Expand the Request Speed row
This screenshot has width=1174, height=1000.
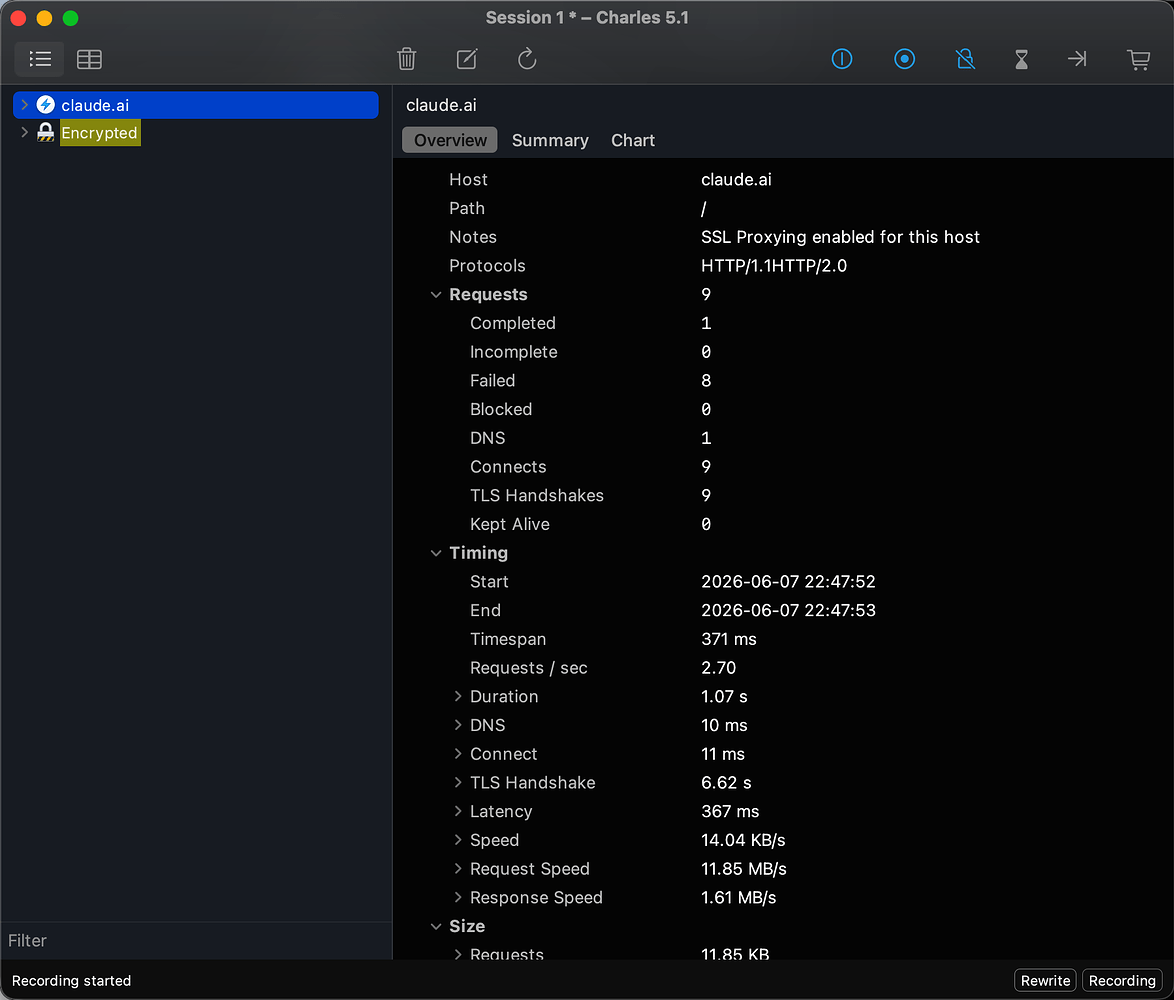457,869
